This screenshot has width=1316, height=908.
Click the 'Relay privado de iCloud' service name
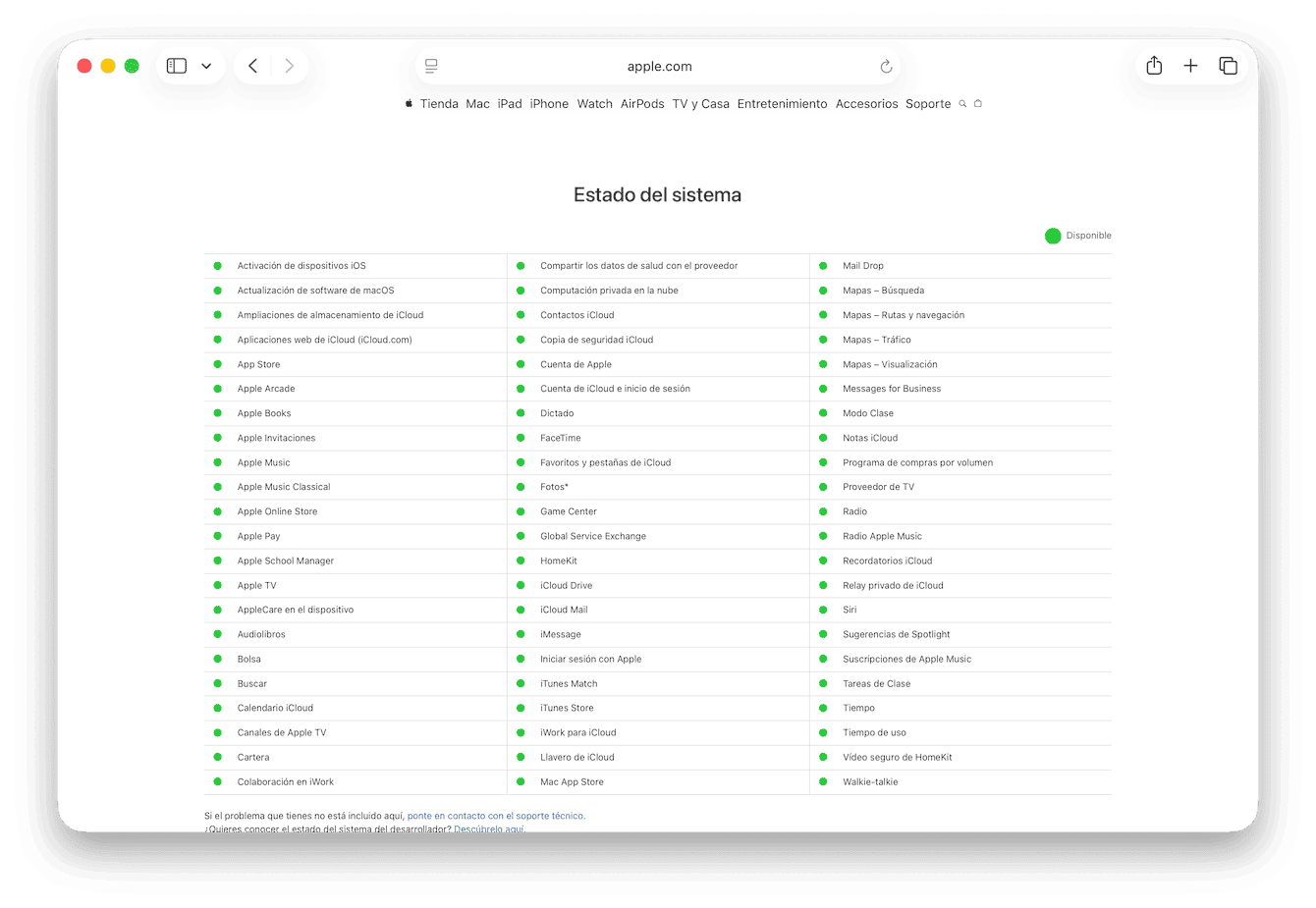(893, 585)
